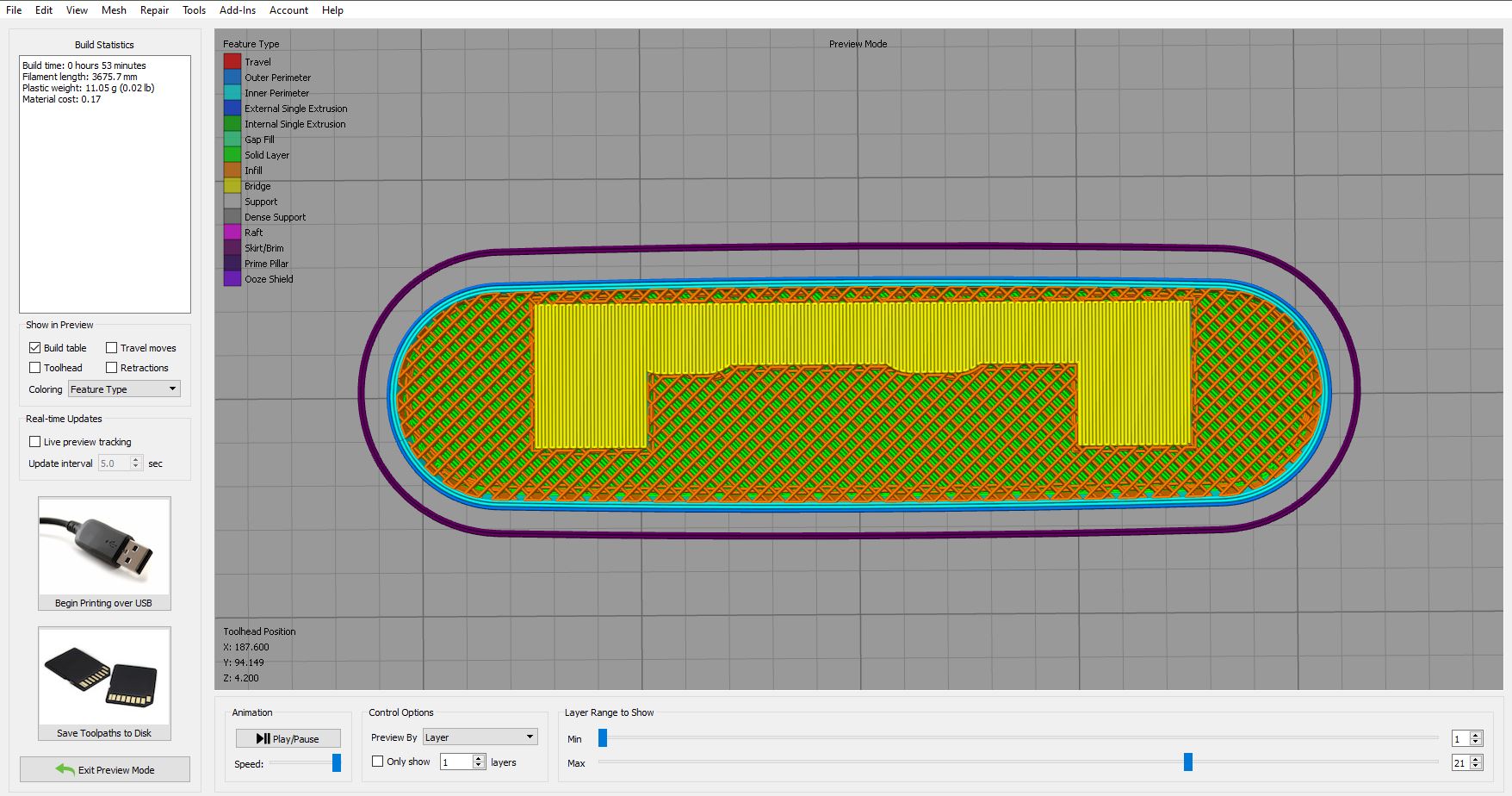Screen dimensions: 1512x796
Task: Enable the Retractions checkbox
Action: tap(112, 368)
